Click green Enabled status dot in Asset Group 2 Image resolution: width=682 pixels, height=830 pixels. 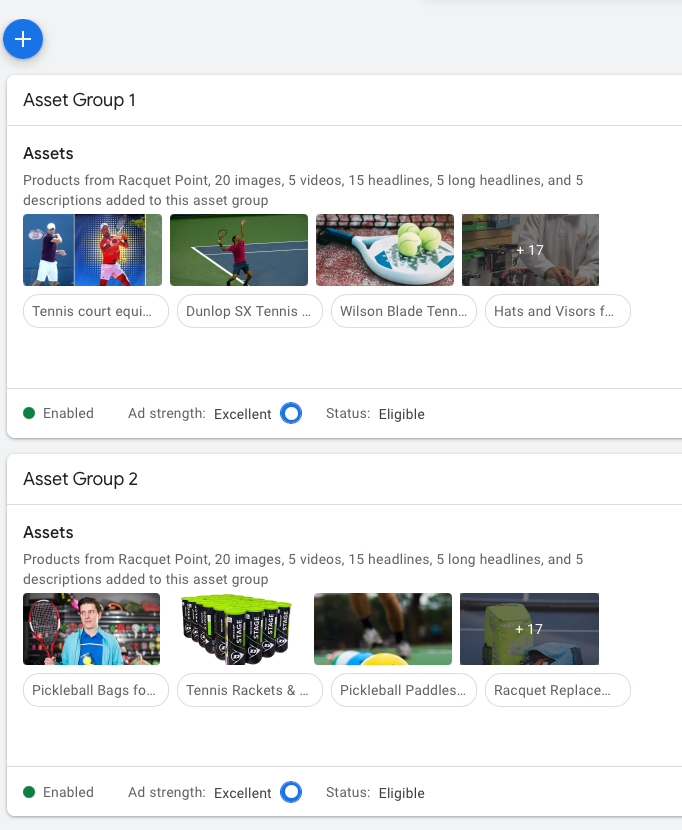coord(29,792)
